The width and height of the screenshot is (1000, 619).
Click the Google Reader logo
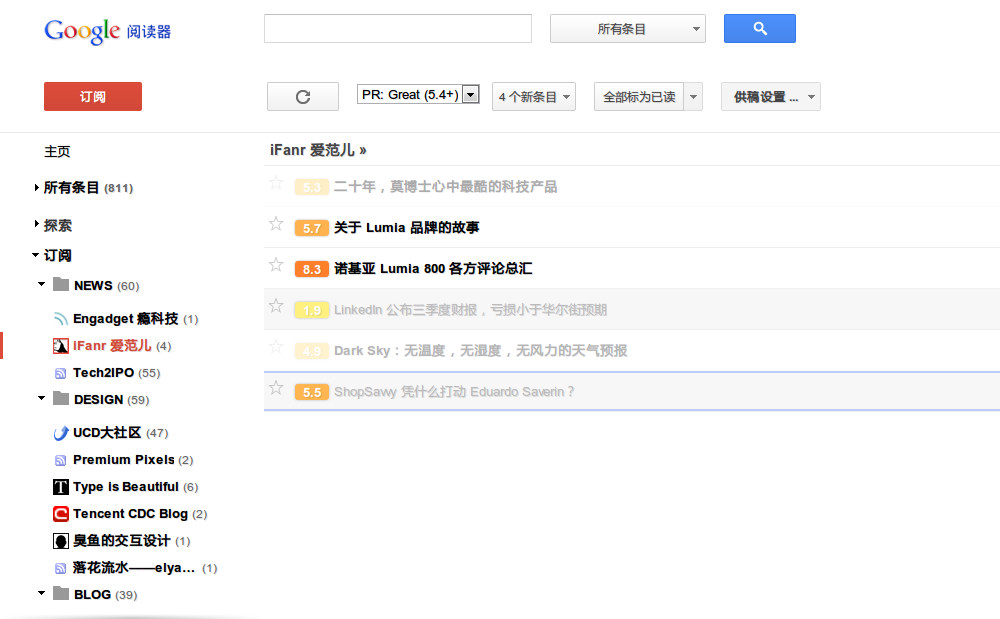point(107,31)
